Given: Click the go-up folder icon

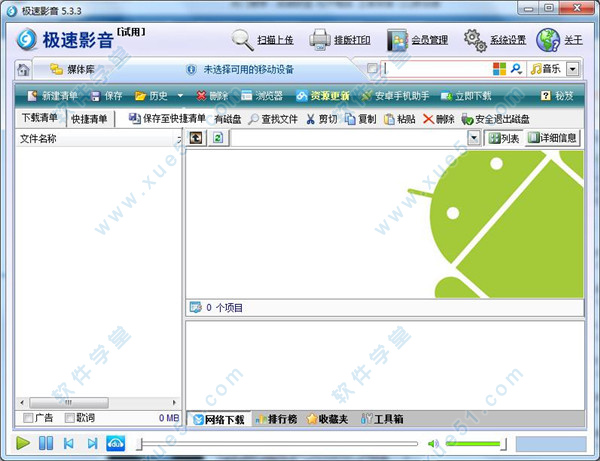Looking at the screenshot, I should tap(196, 138).
